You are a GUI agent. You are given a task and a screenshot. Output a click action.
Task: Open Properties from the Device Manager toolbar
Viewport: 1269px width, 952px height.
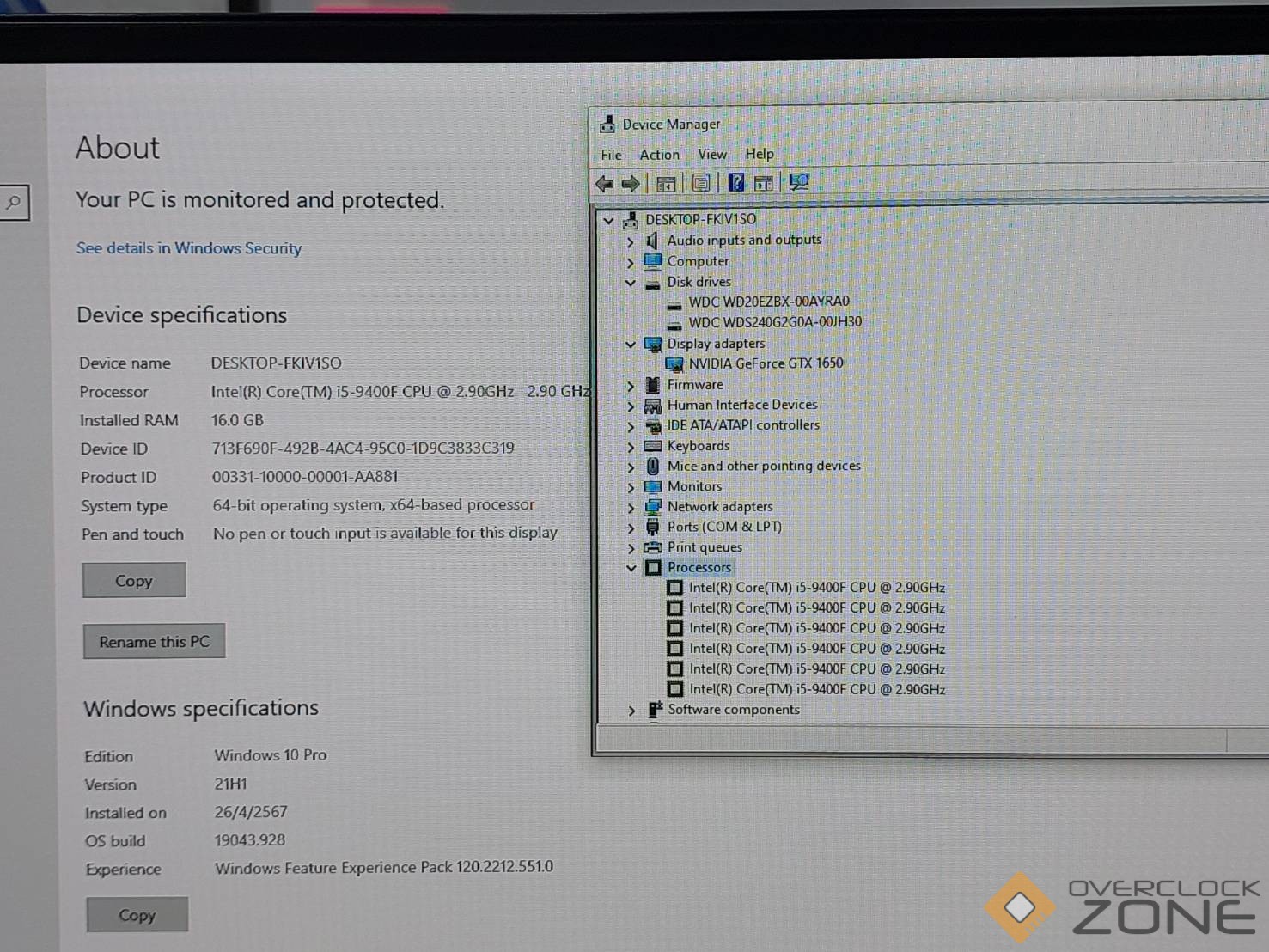(701, 183)
